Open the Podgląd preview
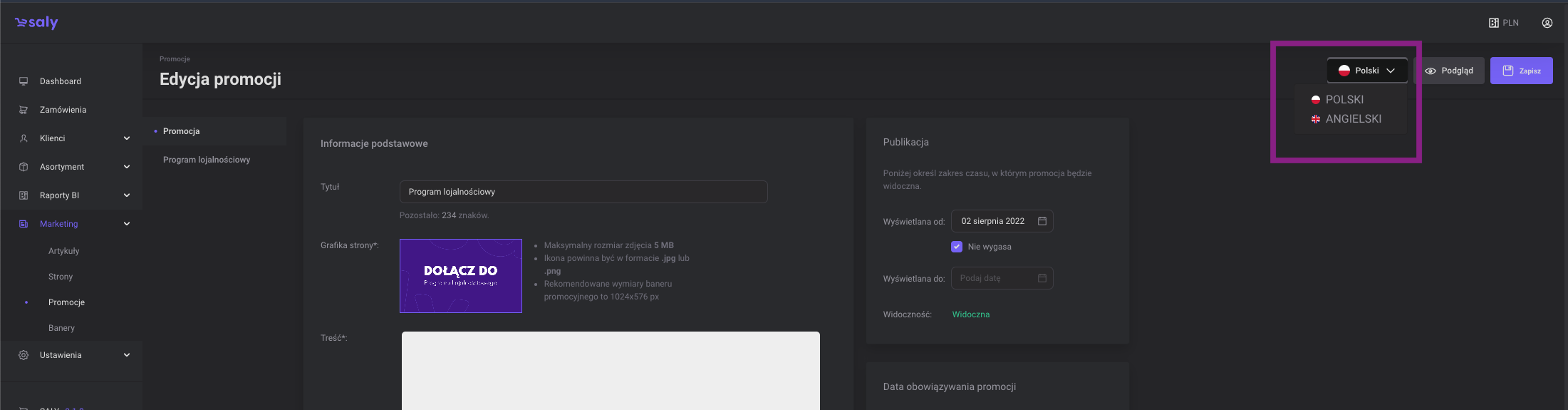The height and width of the screenshot is (410, 1568). [x=1449, y=71]
